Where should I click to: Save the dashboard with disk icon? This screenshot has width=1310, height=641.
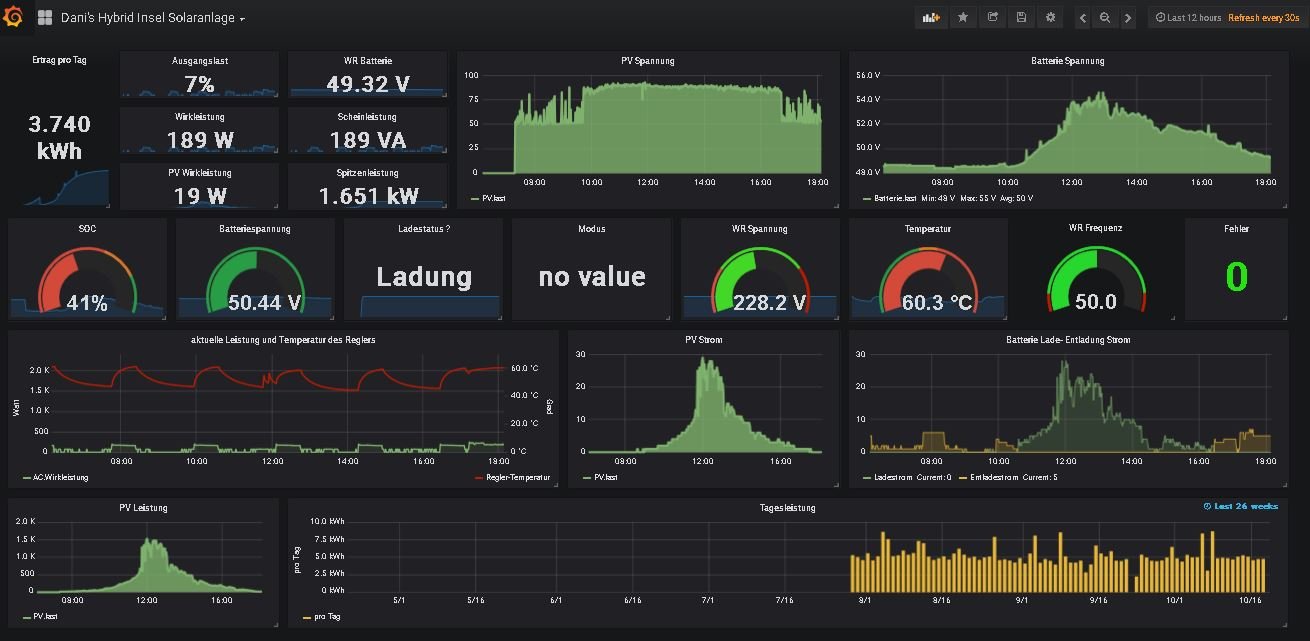pos(1021,17)
